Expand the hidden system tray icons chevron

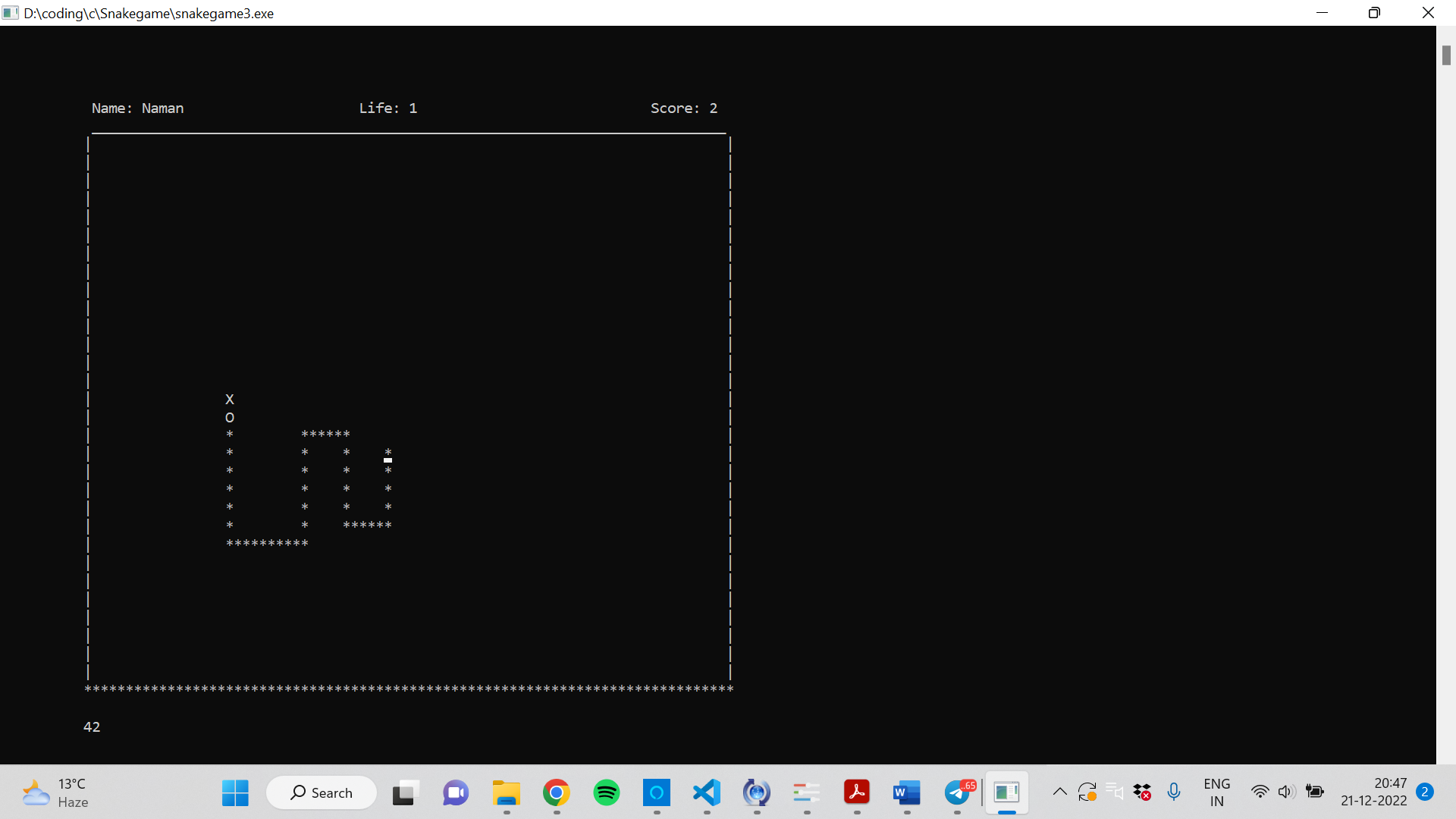1059,792
